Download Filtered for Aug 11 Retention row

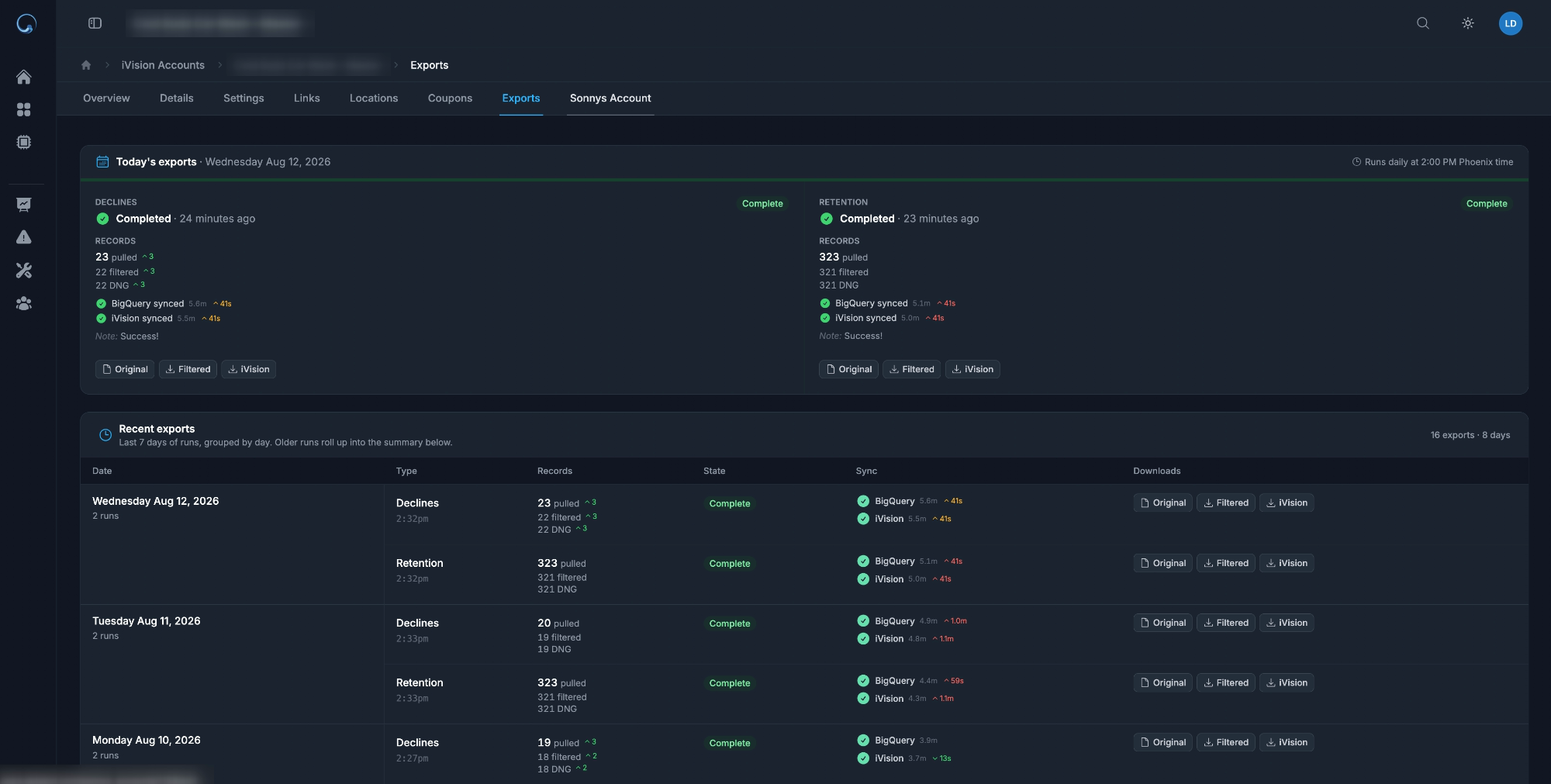pyautogui.click(x=1225, y=682)
